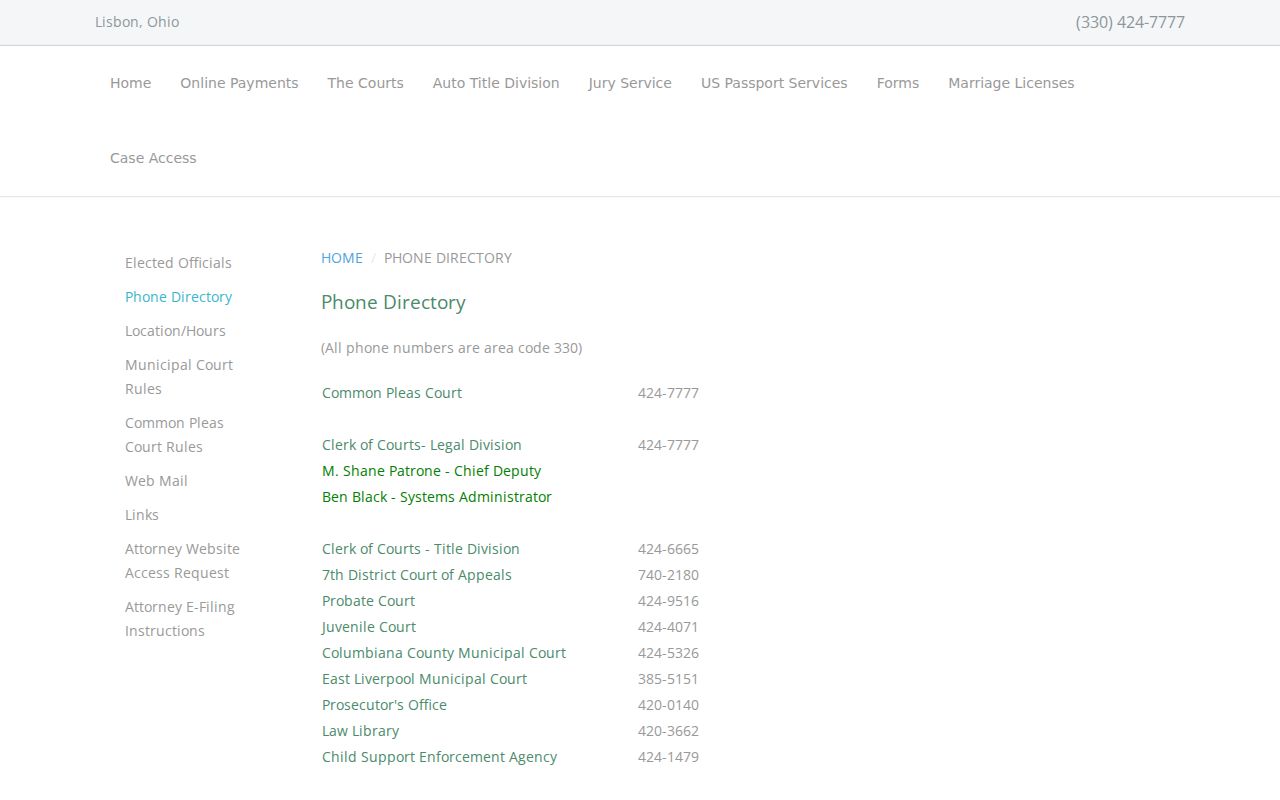This screenshot has height=800, width=1280.
Task: Click Law Library entry
Action: click(360, 731)
